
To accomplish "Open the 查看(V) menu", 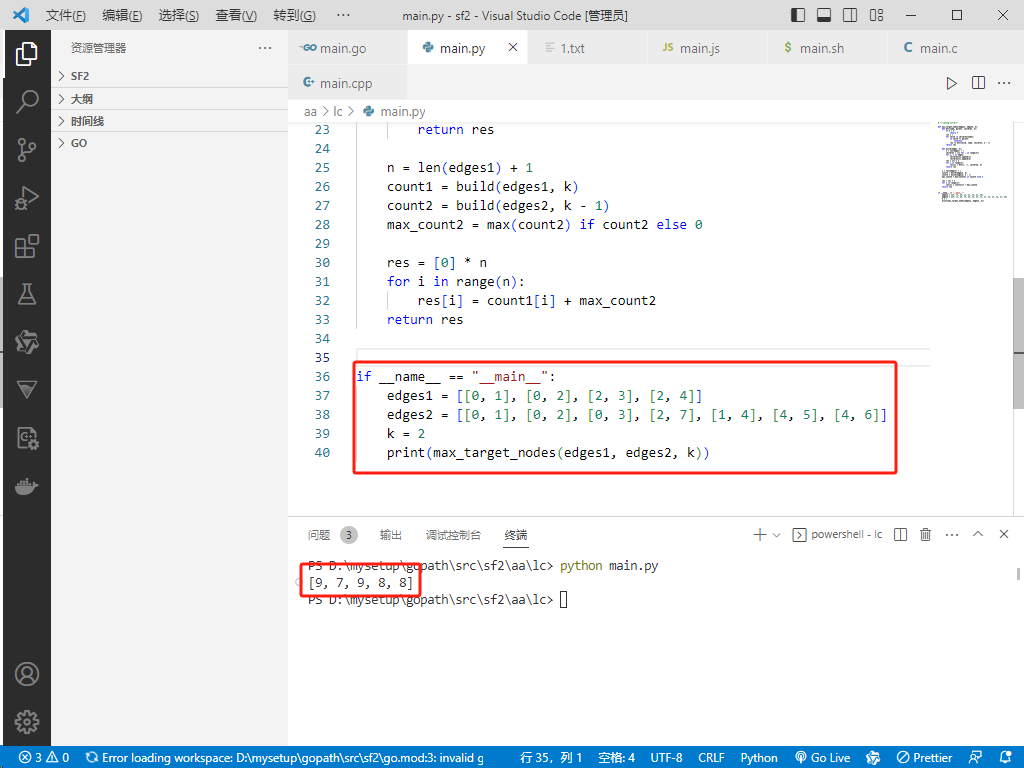I will pos(236,15).
